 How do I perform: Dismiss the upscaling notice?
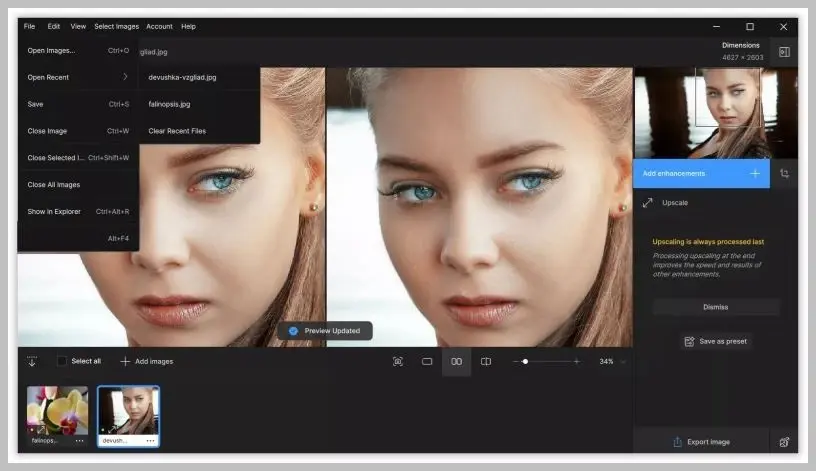point(716,307)
